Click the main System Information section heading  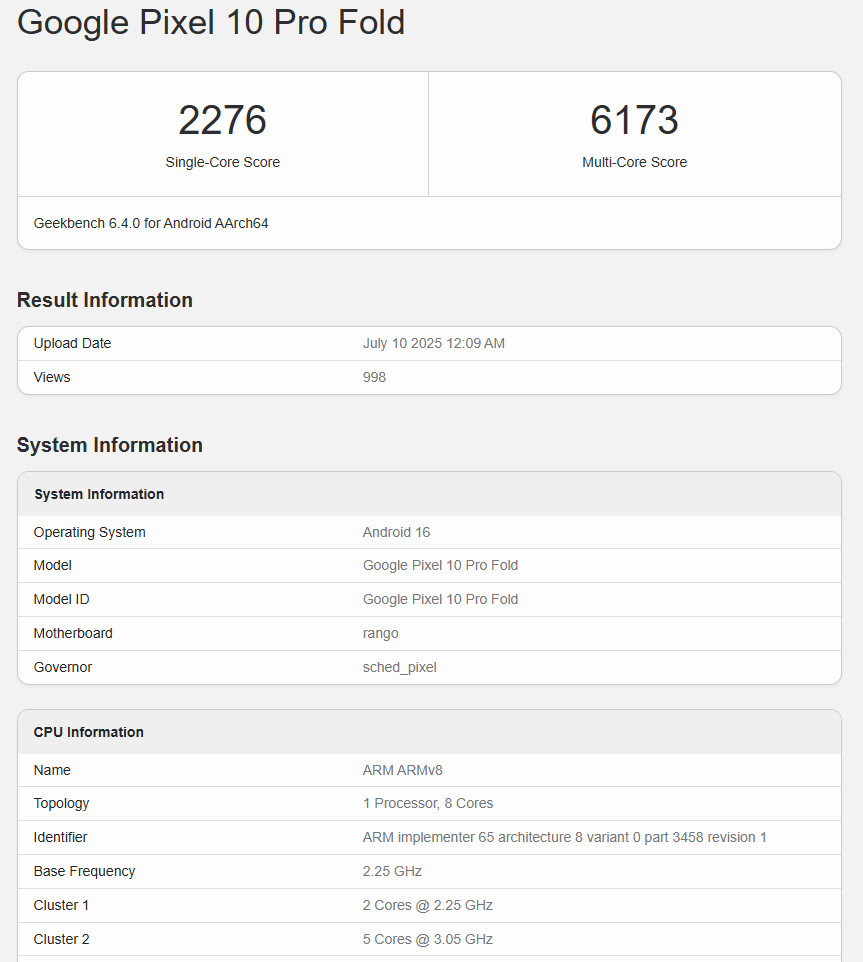click(x=110, y=445)
